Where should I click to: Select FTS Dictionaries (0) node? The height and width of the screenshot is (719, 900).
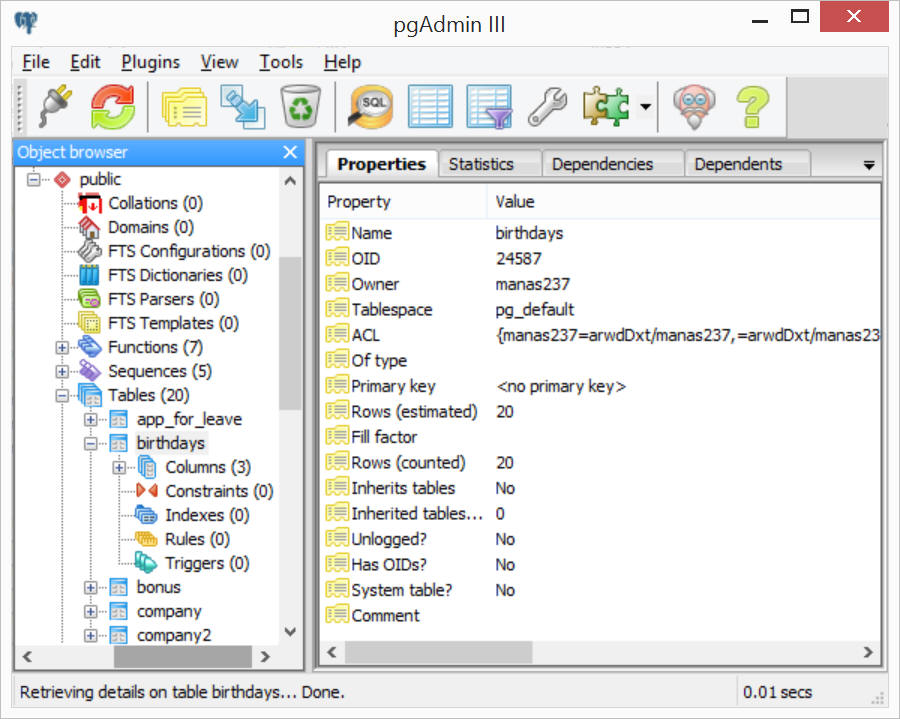coord(177,275)
